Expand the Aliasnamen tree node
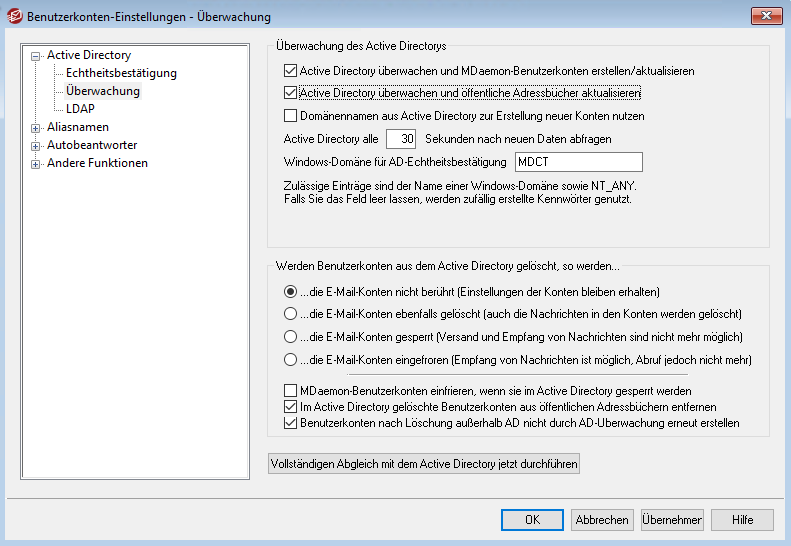Image resolution: width=791 pixels, height=546 pixels. tap(36, 128)
